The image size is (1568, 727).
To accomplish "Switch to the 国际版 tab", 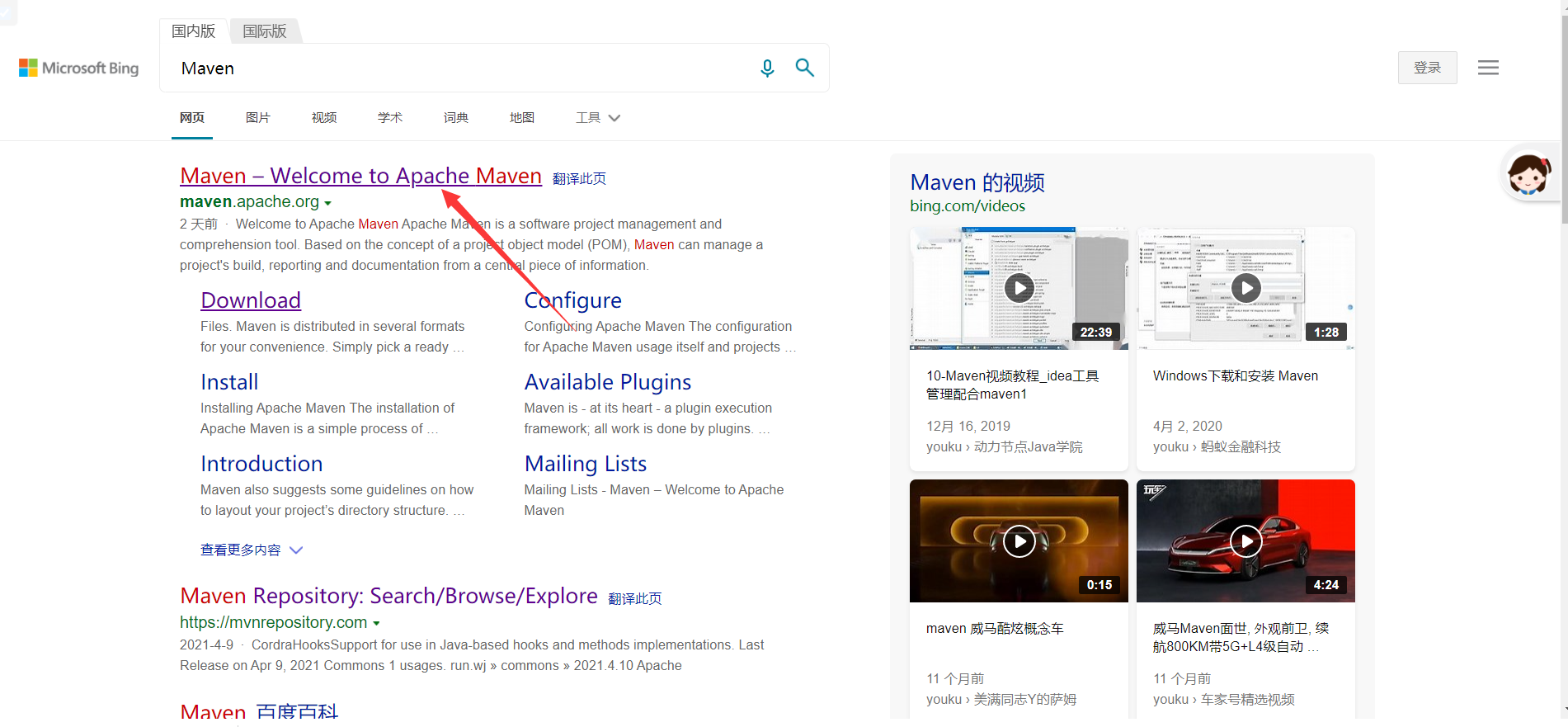I will 265,31.
